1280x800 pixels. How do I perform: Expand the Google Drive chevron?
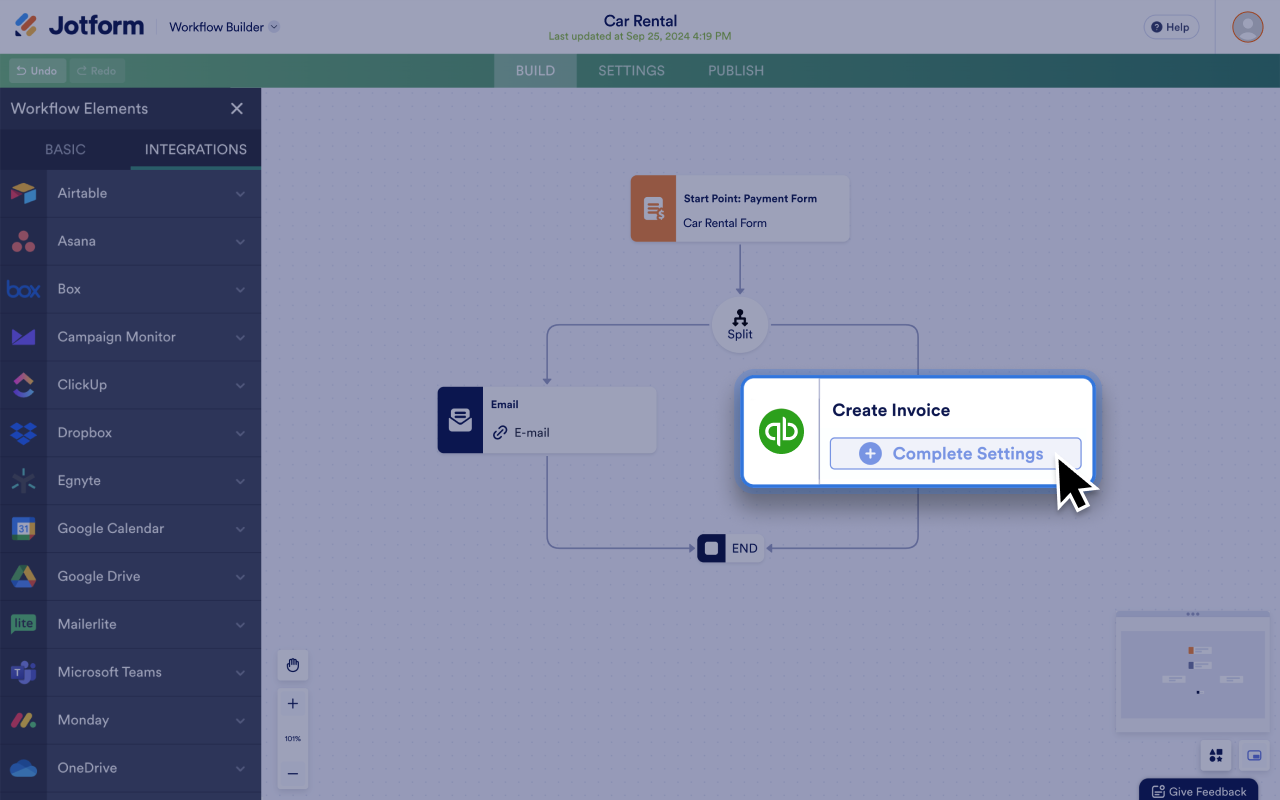tap(240, 577)
